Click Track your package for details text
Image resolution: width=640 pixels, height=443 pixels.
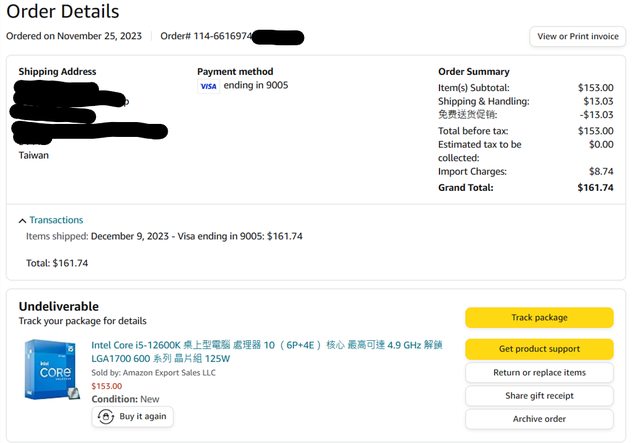point(82,321)
